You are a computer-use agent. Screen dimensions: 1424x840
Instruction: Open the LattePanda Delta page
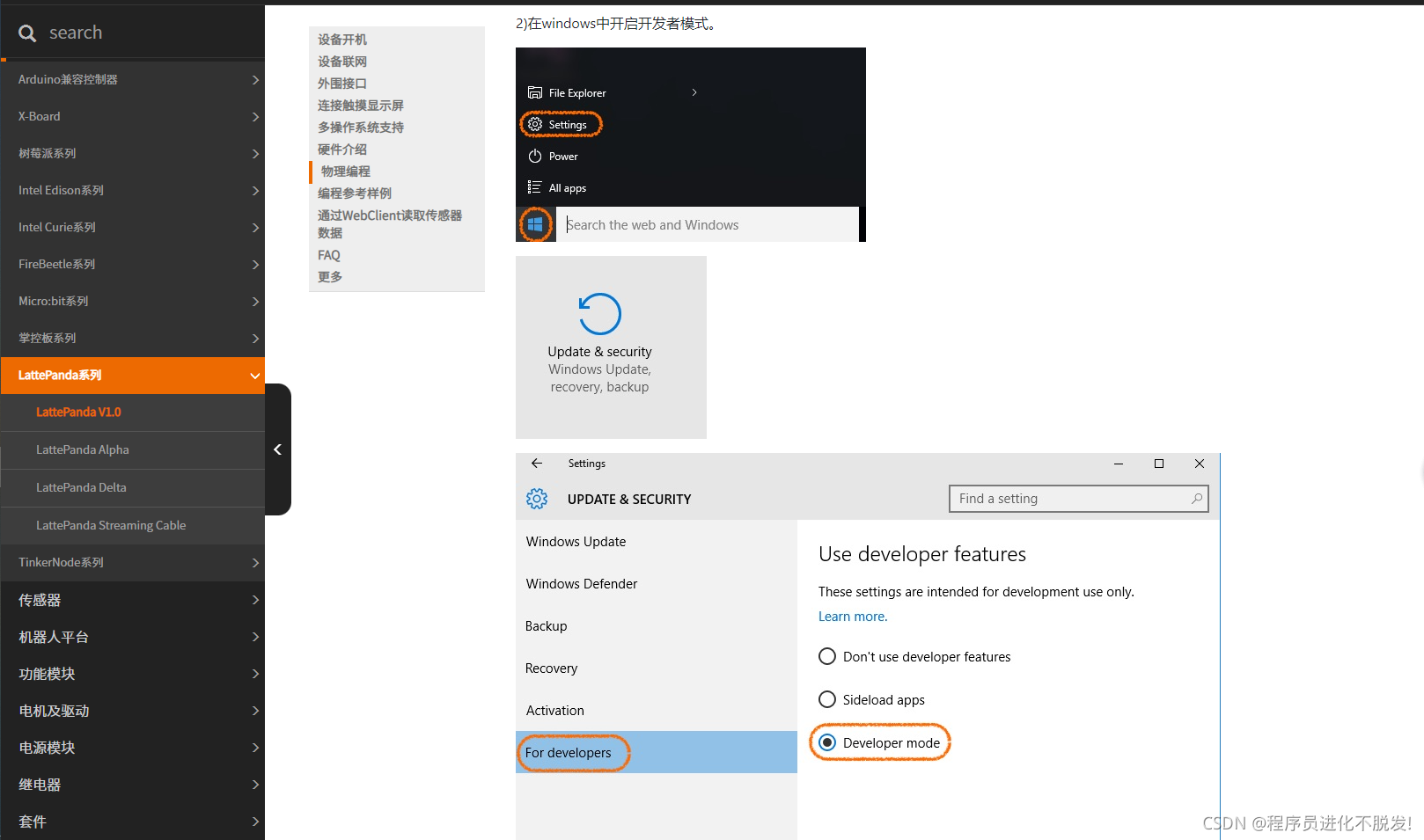pyautogui.click(x=132, y=487)
